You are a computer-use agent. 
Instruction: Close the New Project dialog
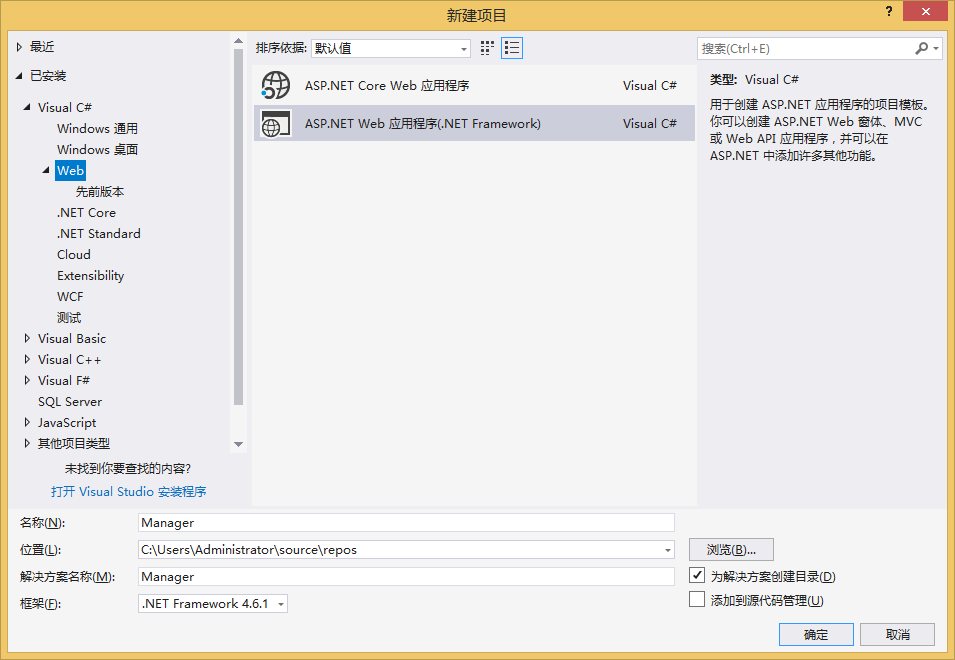925,11
